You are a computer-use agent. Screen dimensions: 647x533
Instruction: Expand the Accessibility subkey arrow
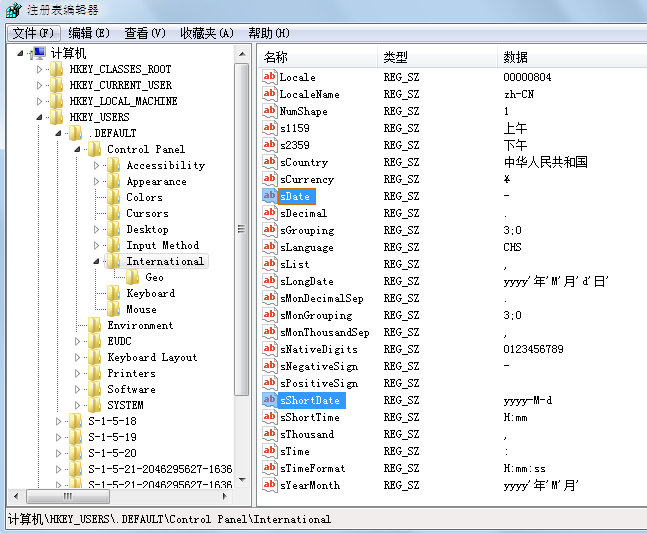pyautogui.click(x=97, y=165)
